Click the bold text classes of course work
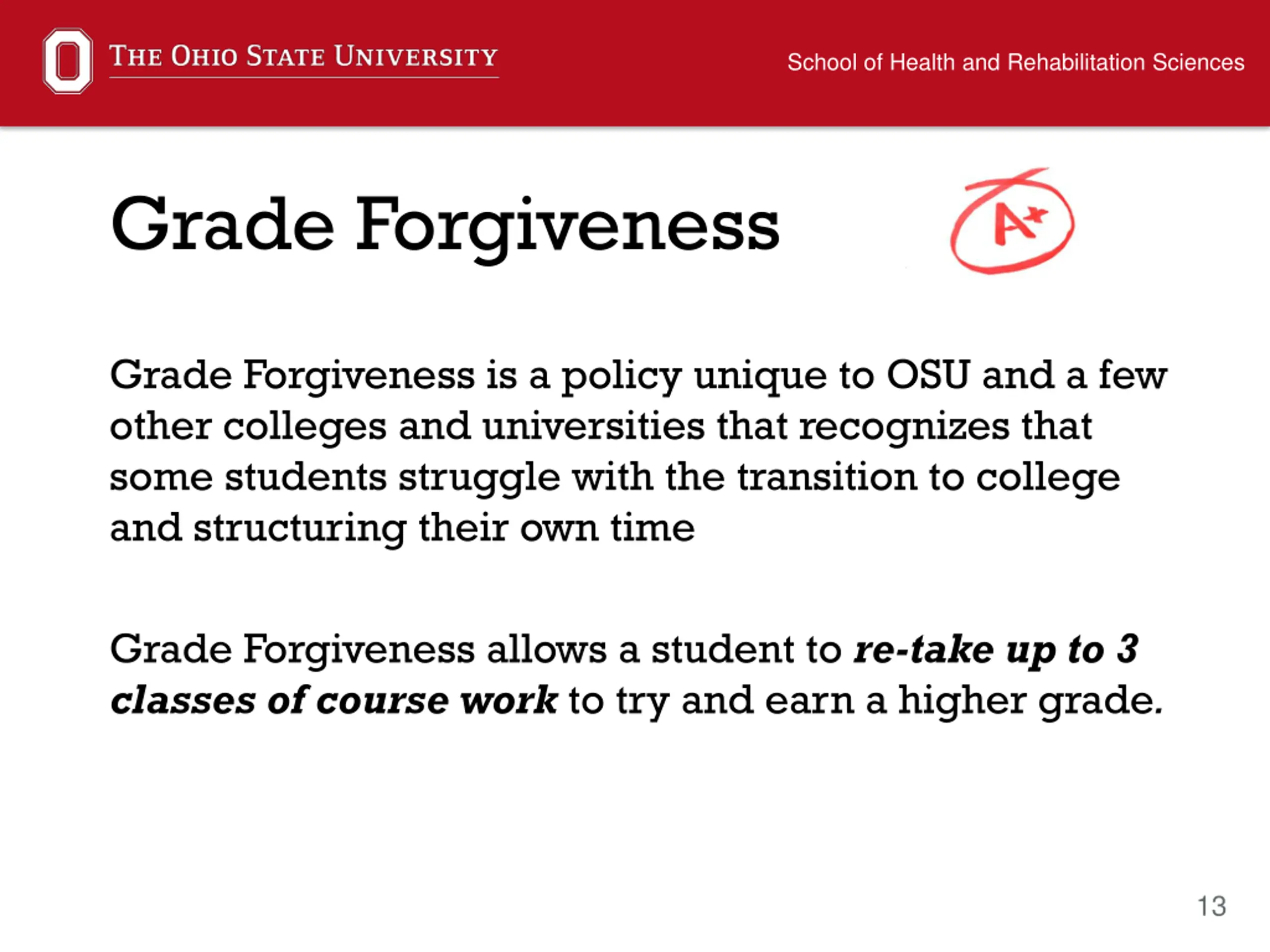 pos(333,701)
